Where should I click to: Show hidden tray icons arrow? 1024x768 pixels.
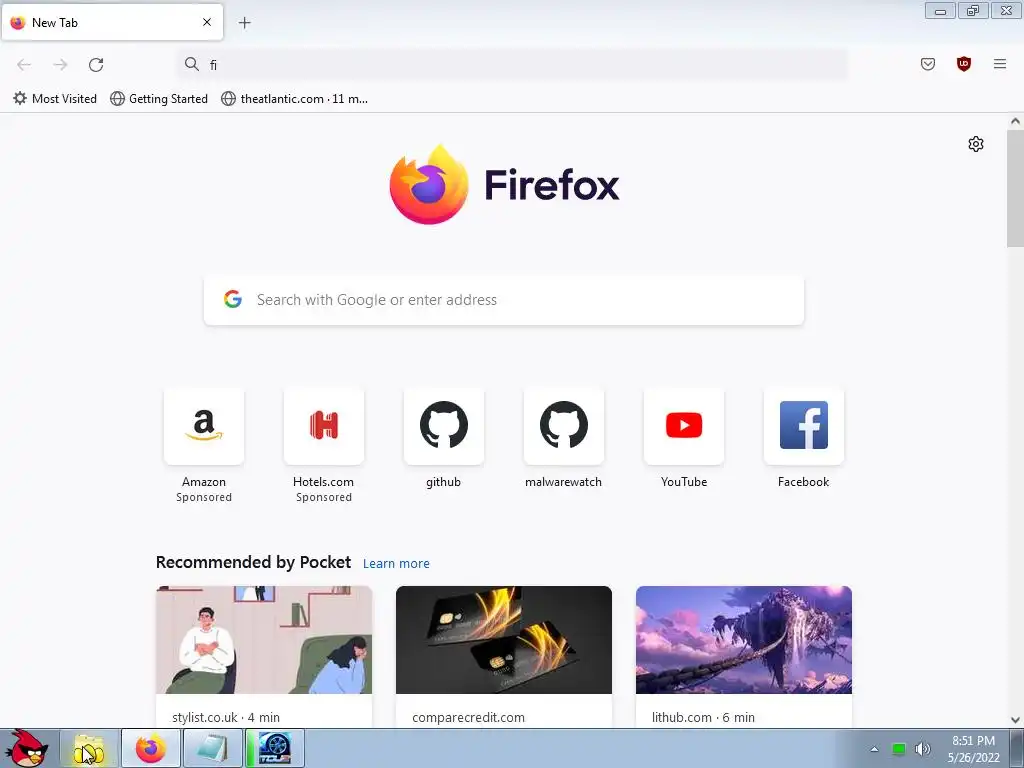[874, 749]
